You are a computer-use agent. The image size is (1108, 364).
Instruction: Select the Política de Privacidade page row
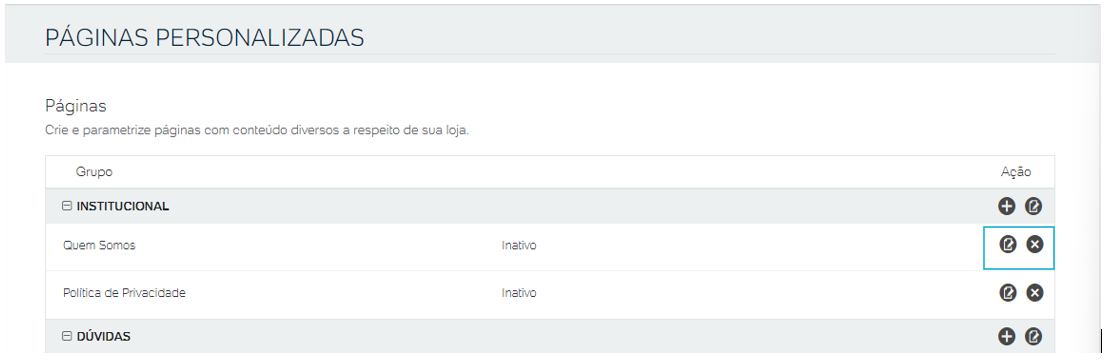550,295
